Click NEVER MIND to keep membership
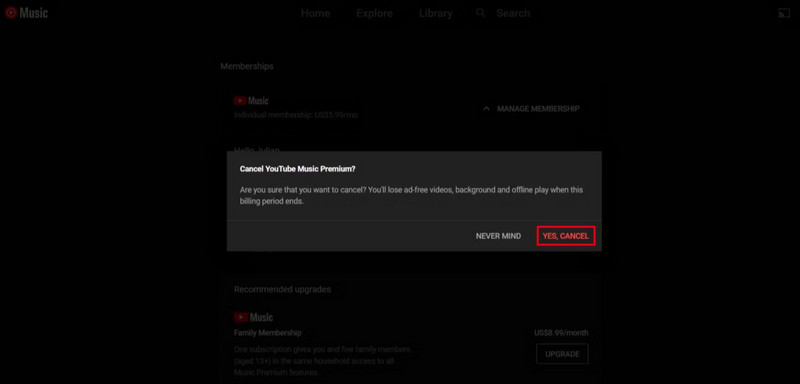Screen dimensions: 800x384 pos(498,236)
